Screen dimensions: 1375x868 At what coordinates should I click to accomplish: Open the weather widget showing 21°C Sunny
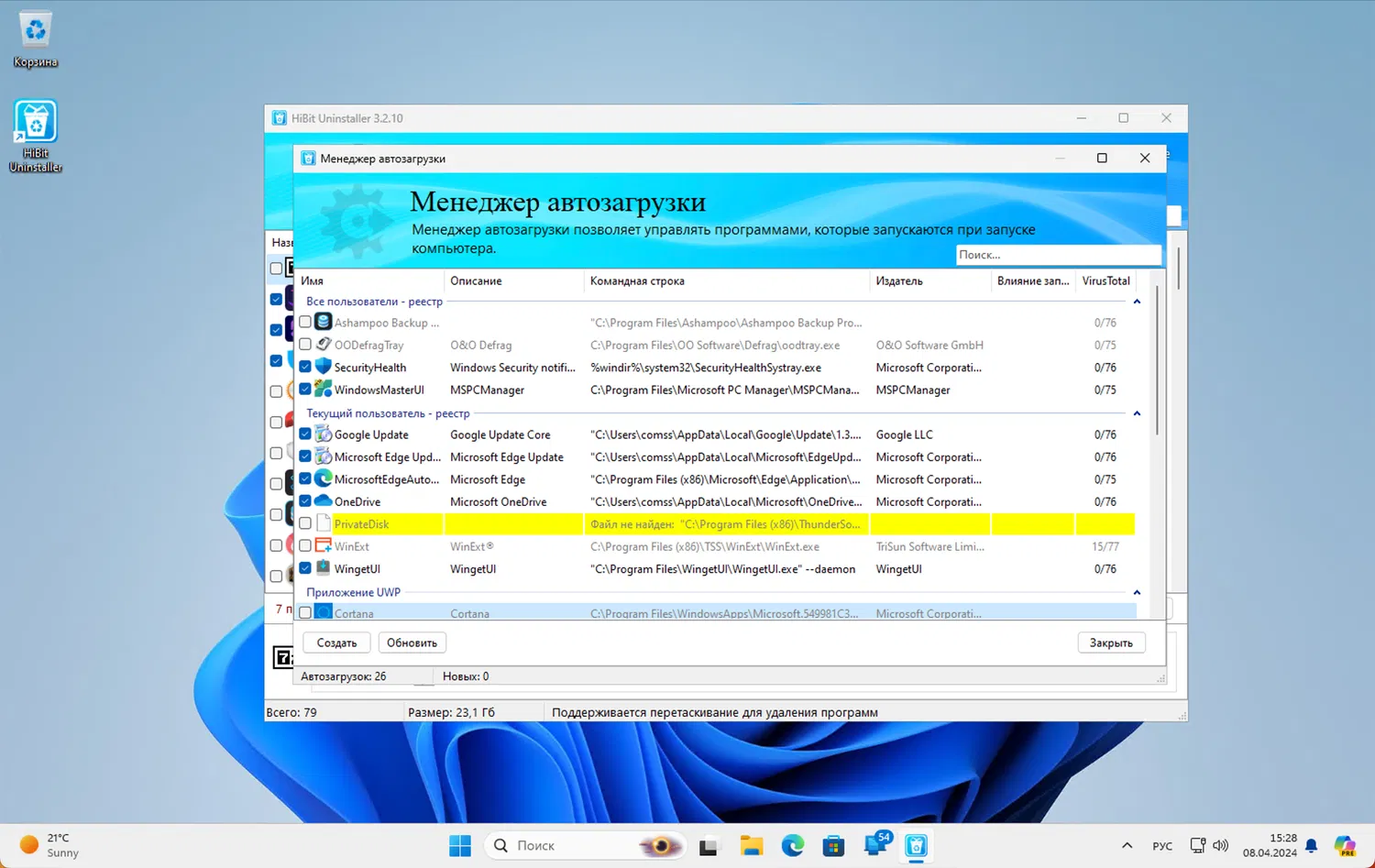[50, 845]
